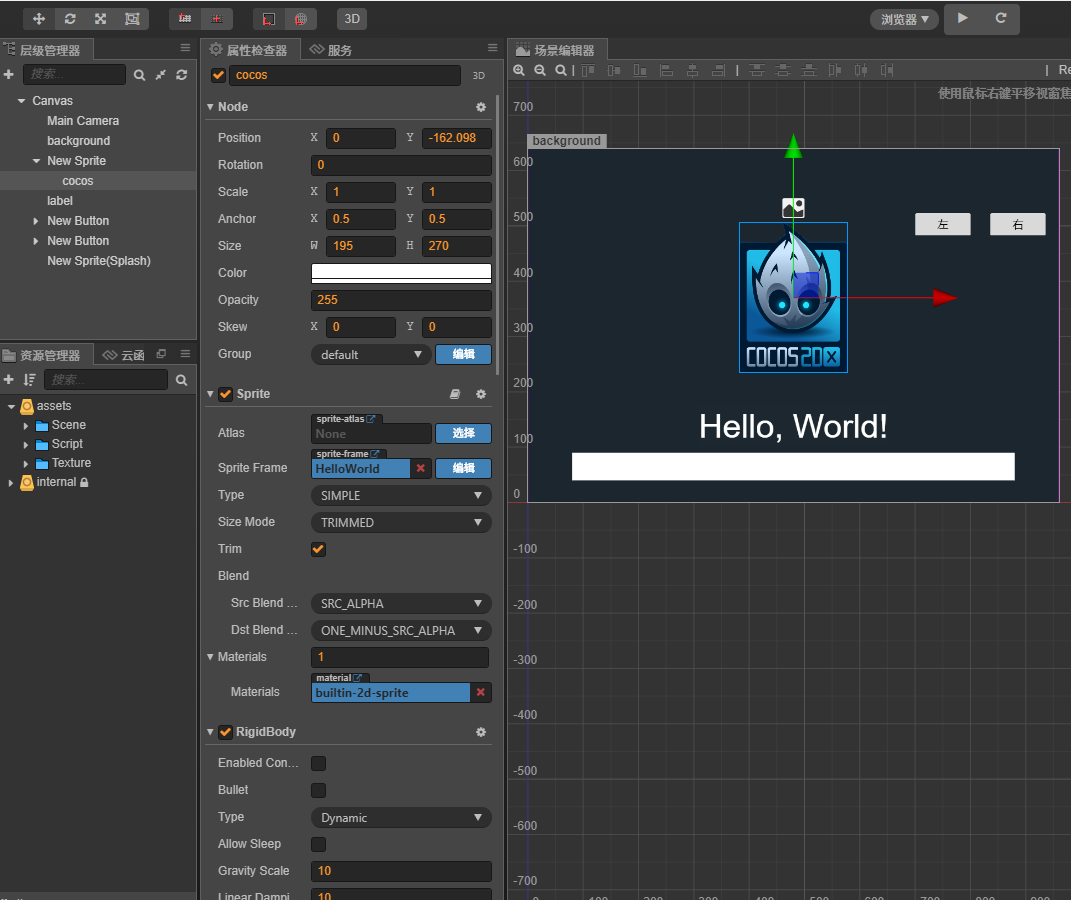Open the RigidBody Type Dynamic dropdown

point(401,817)
